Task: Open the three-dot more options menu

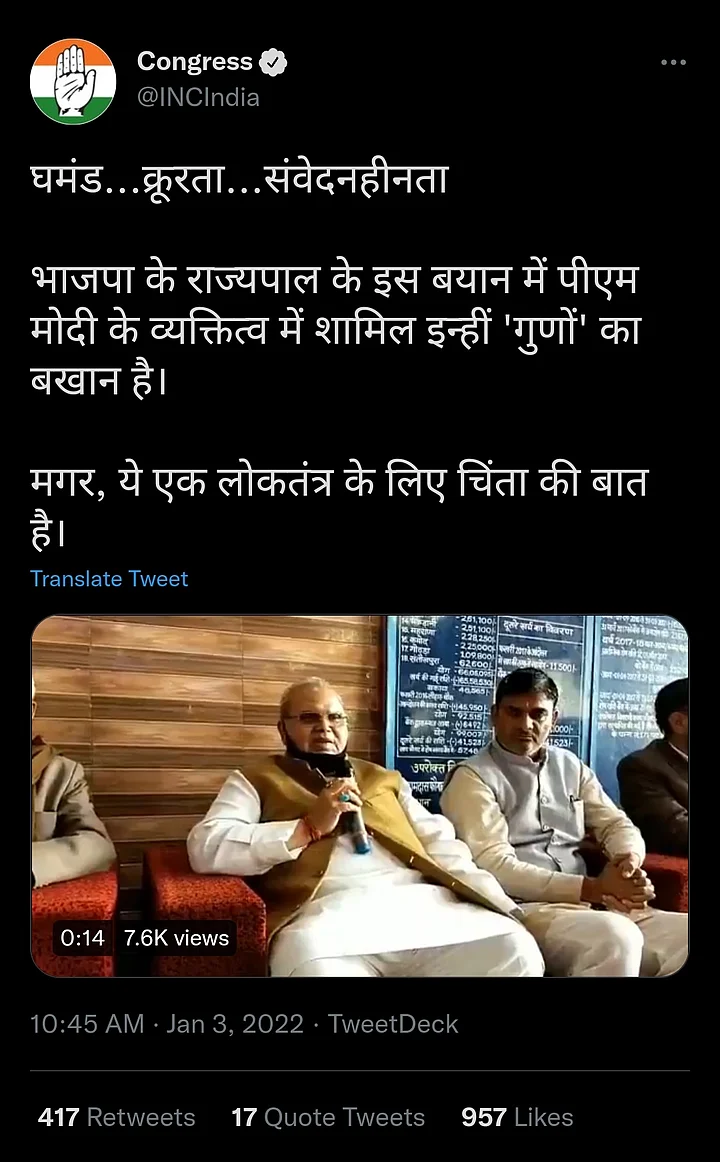Action: (x=673, y=62)
